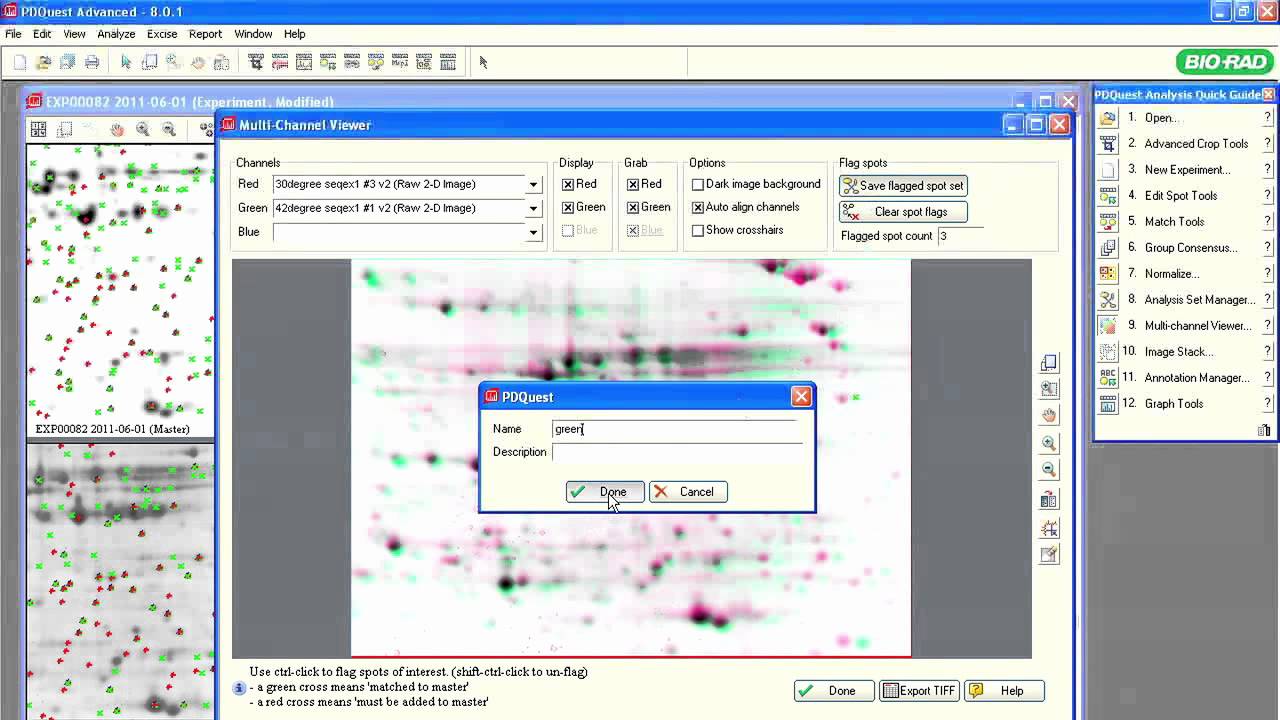
Task: Click the help question mark beside Normalize
Action: click(1267, 274)
